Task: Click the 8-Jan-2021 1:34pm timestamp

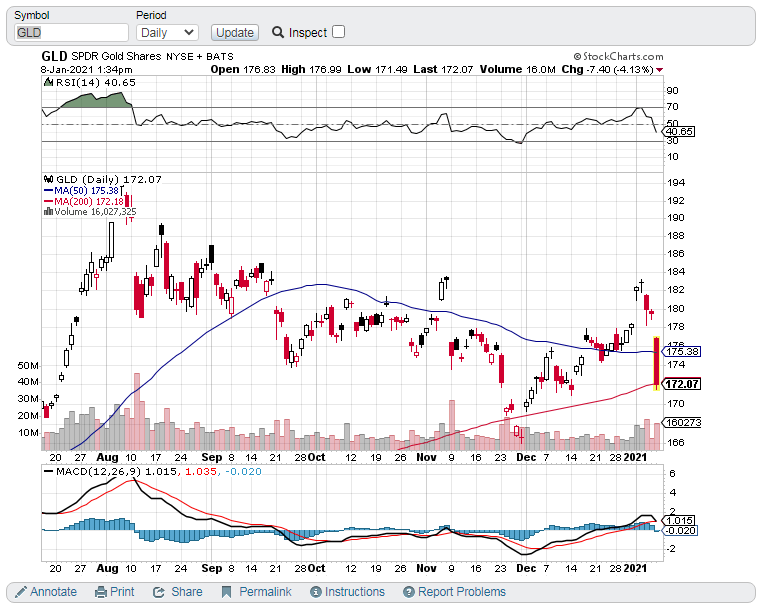Action: pyautogui.click(x=86, y=70)
